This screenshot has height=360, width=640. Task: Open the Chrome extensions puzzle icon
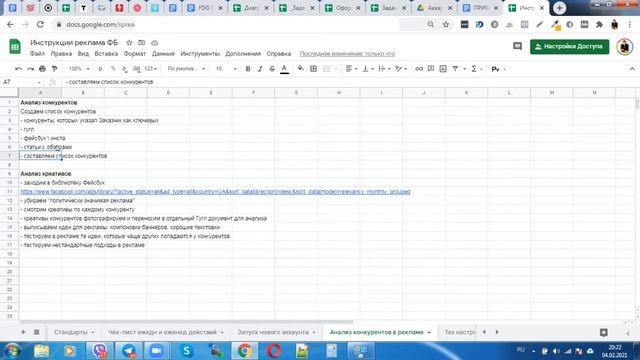pos(599,24)
